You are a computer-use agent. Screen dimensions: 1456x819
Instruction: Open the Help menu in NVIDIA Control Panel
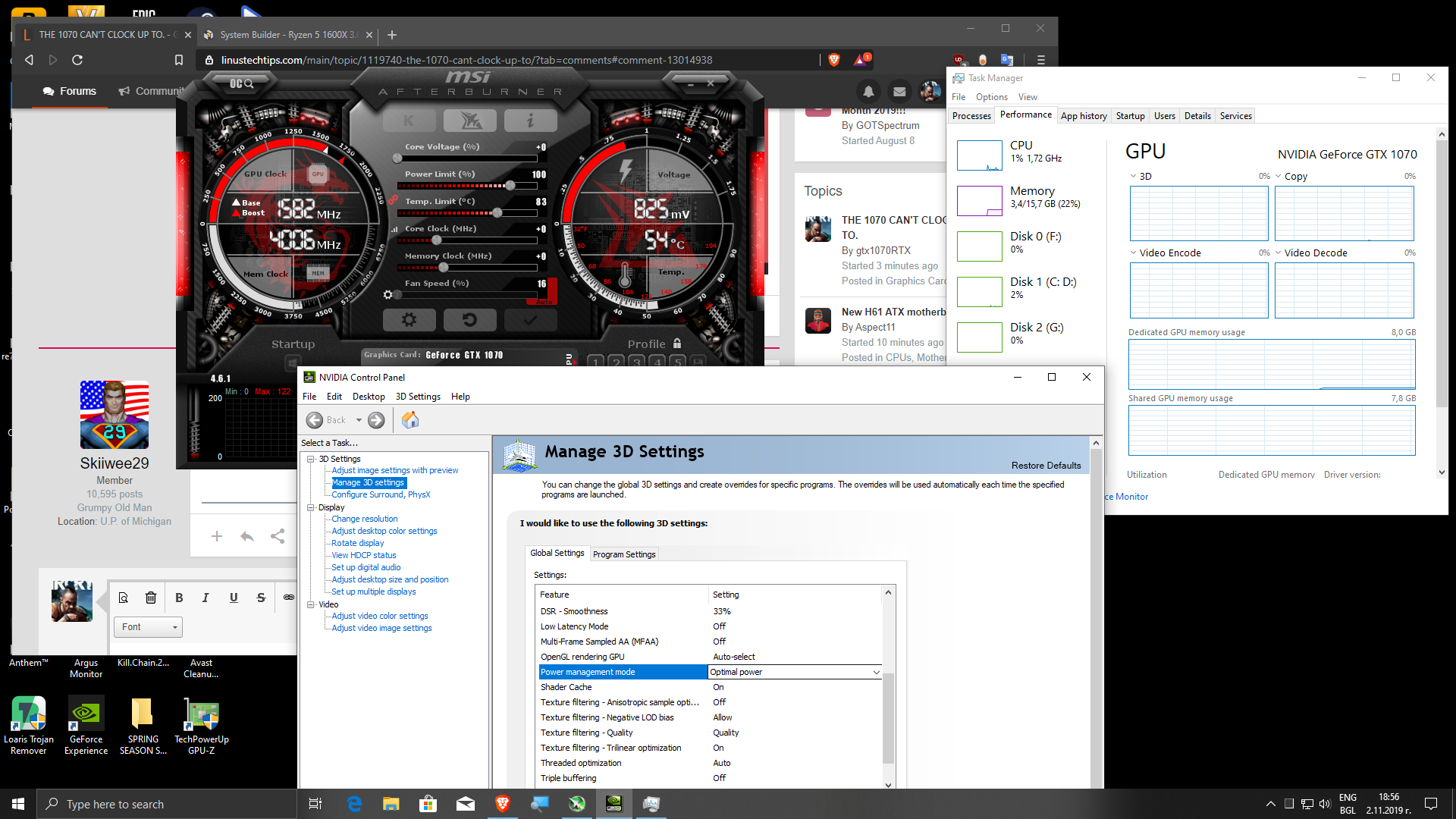460,397
